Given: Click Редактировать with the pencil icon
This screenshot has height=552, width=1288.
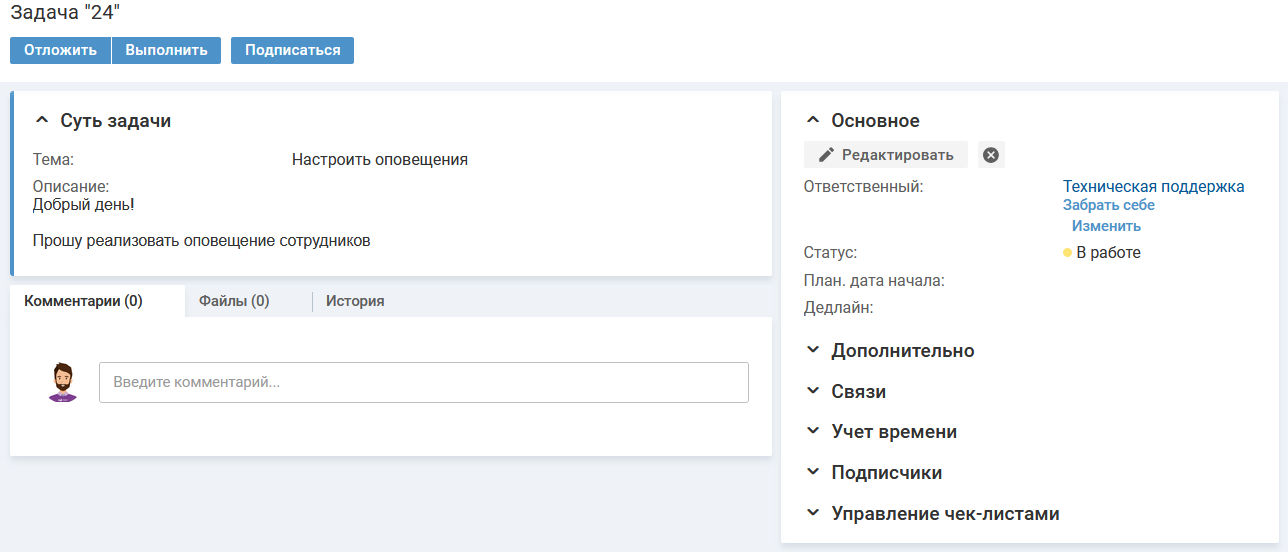Looking at the screenshot, I should point(886,155).
